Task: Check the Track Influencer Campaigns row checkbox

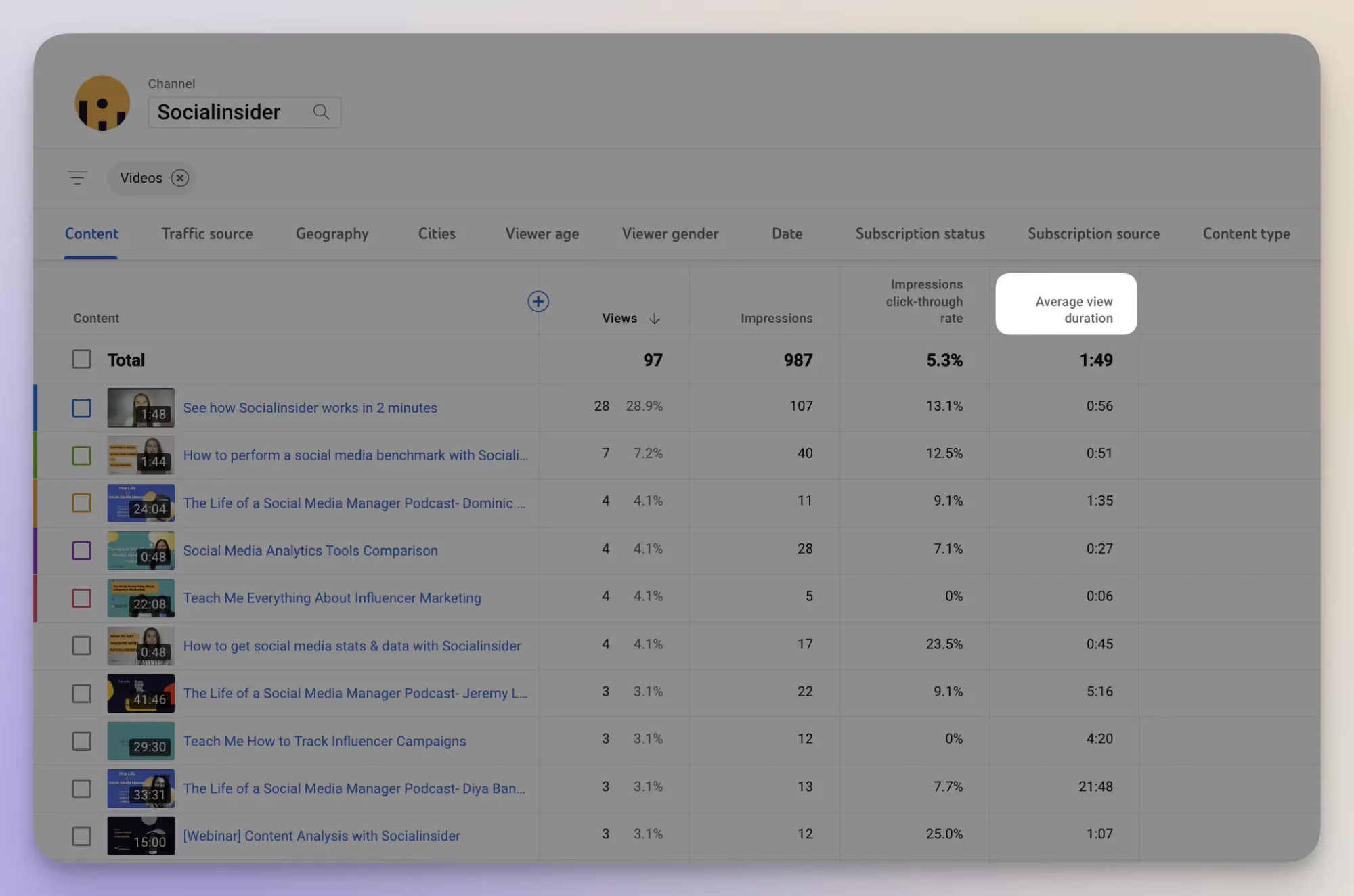Action: 82,741
